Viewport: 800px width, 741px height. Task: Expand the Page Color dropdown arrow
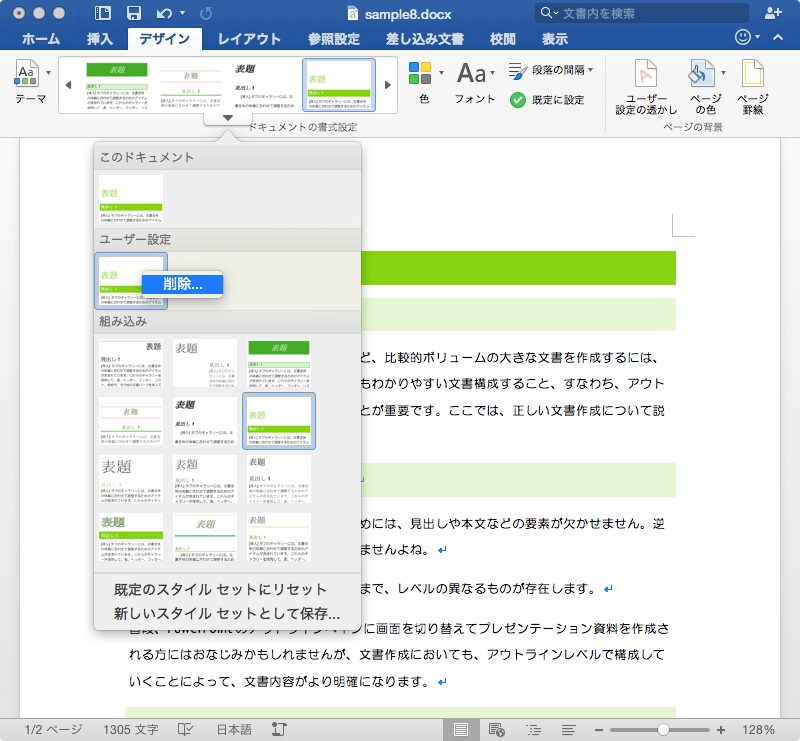click(723, 73)
